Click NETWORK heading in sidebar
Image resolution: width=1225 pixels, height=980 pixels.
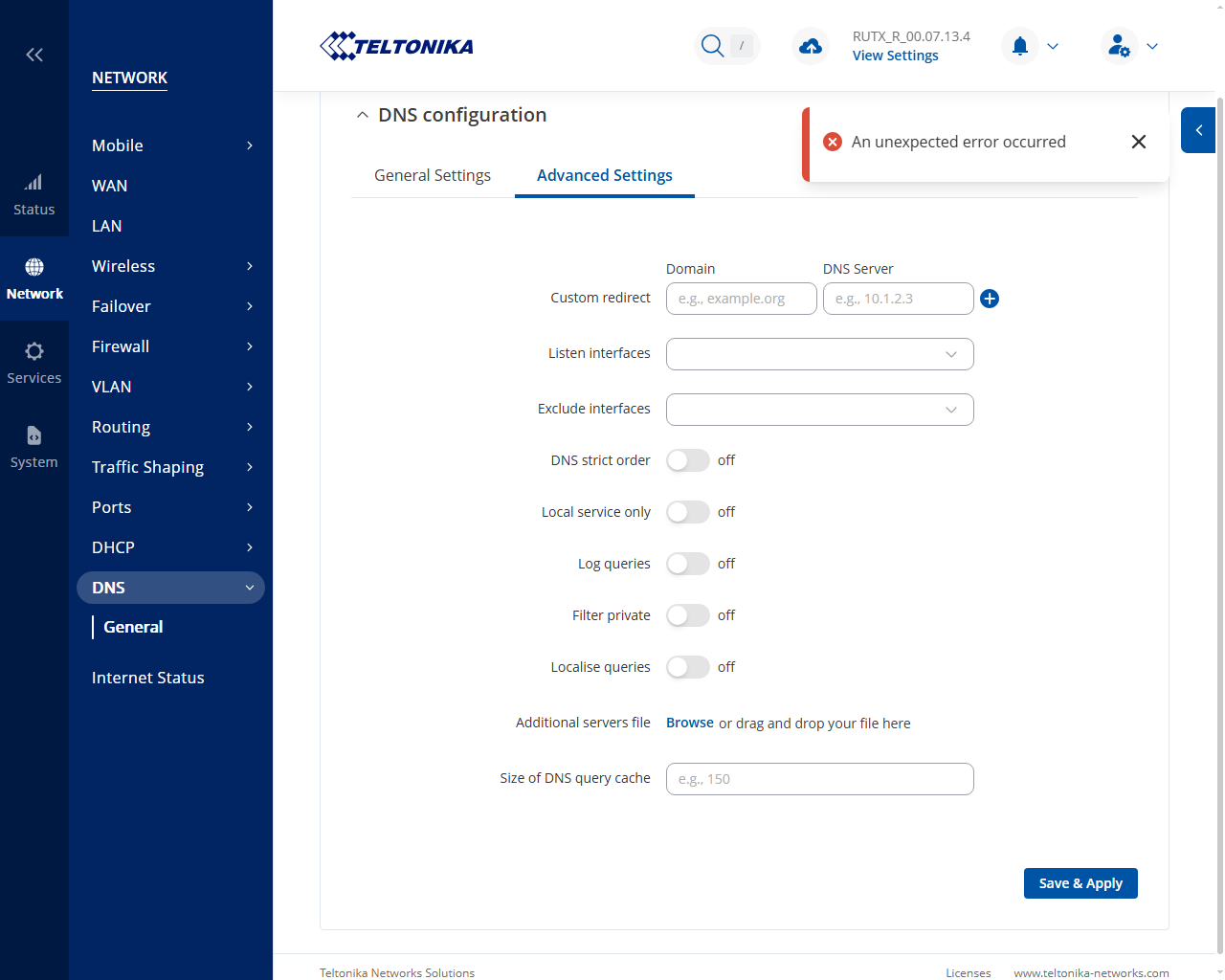point(129,78)
